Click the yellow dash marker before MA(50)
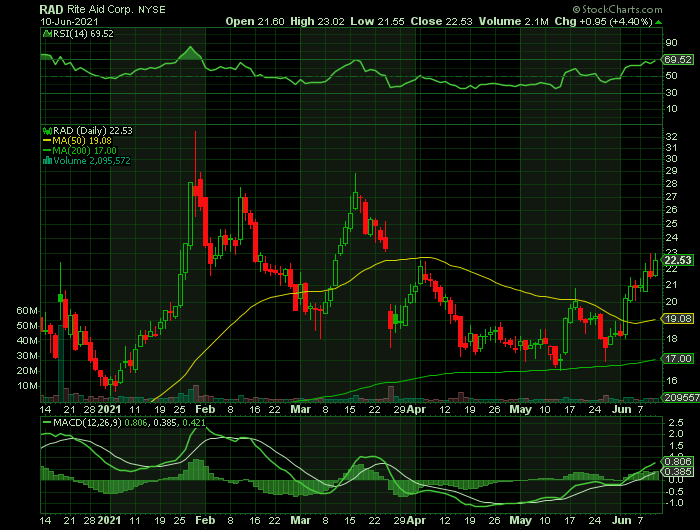Screen dimensions: 700x530 [47, 141]
